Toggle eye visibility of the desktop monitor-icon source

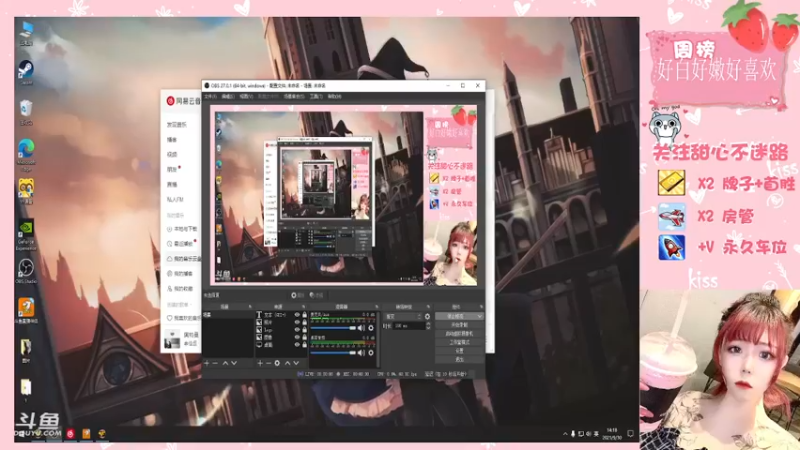click(x=297, y=345)
